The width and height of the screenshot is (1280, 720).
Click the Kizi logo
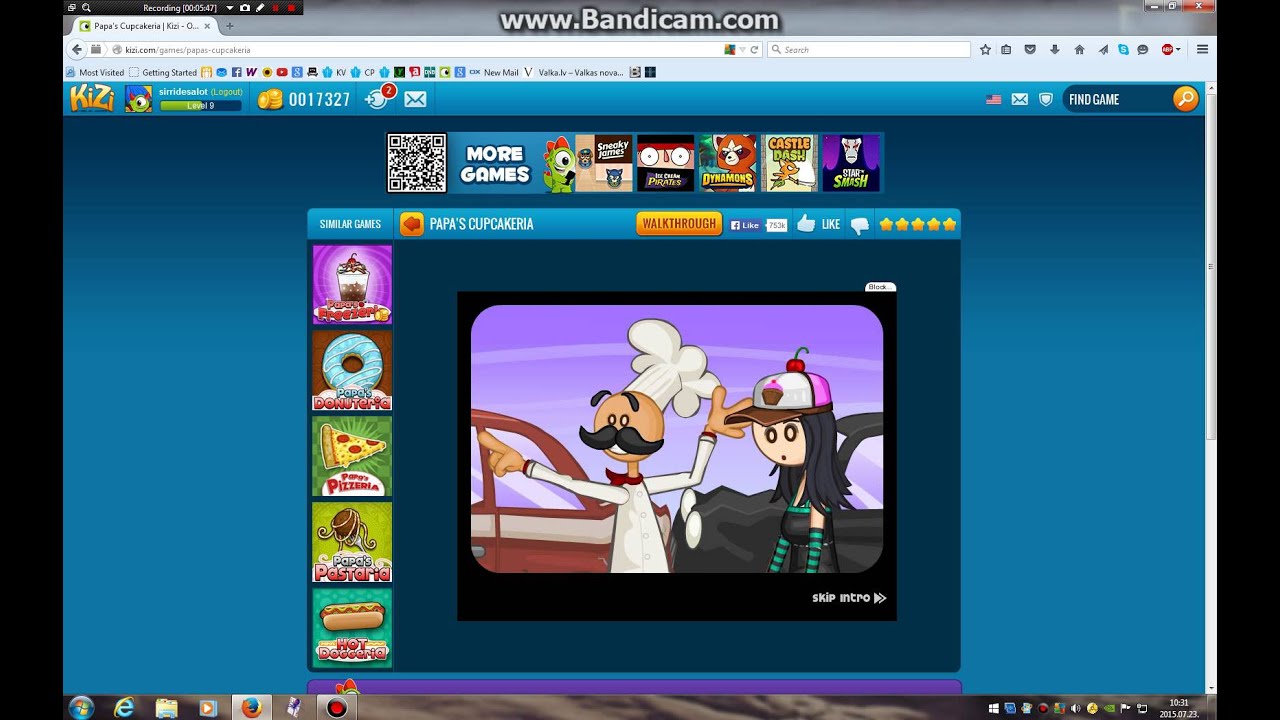coord(92,98)
